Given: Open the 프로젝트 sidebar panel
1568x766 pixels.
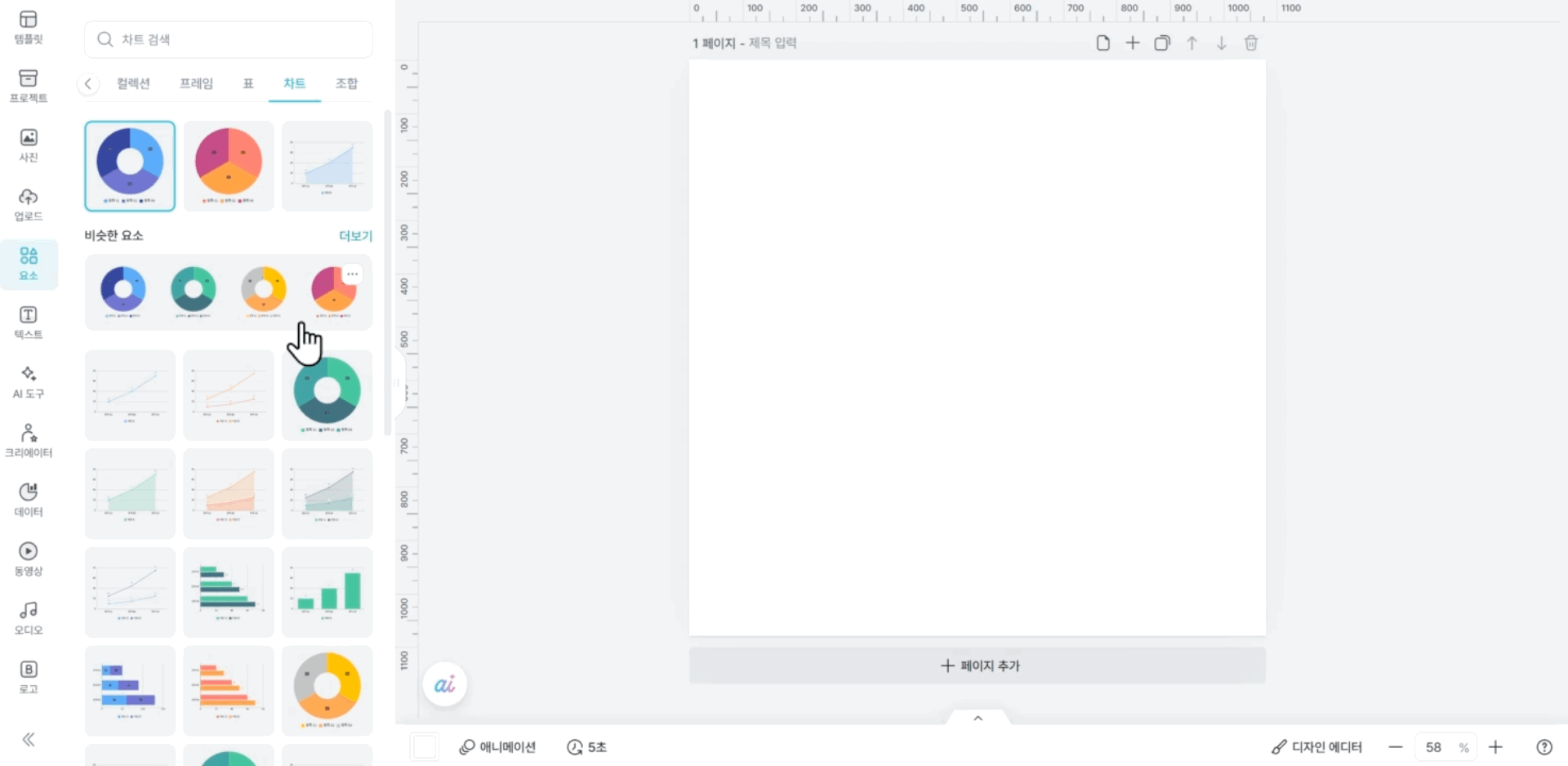Looking at the screenshot, I should pyautogui.click(x=29, y=86).
